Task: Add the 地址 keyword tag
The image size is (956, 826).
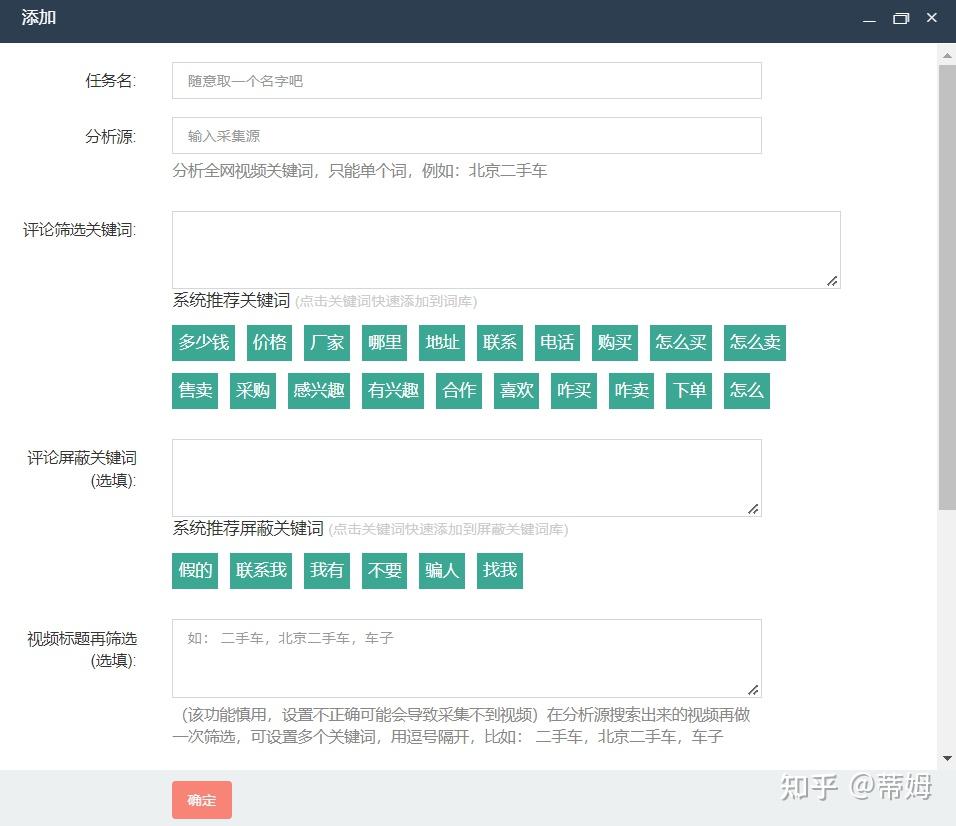Action: coord(442,343)
